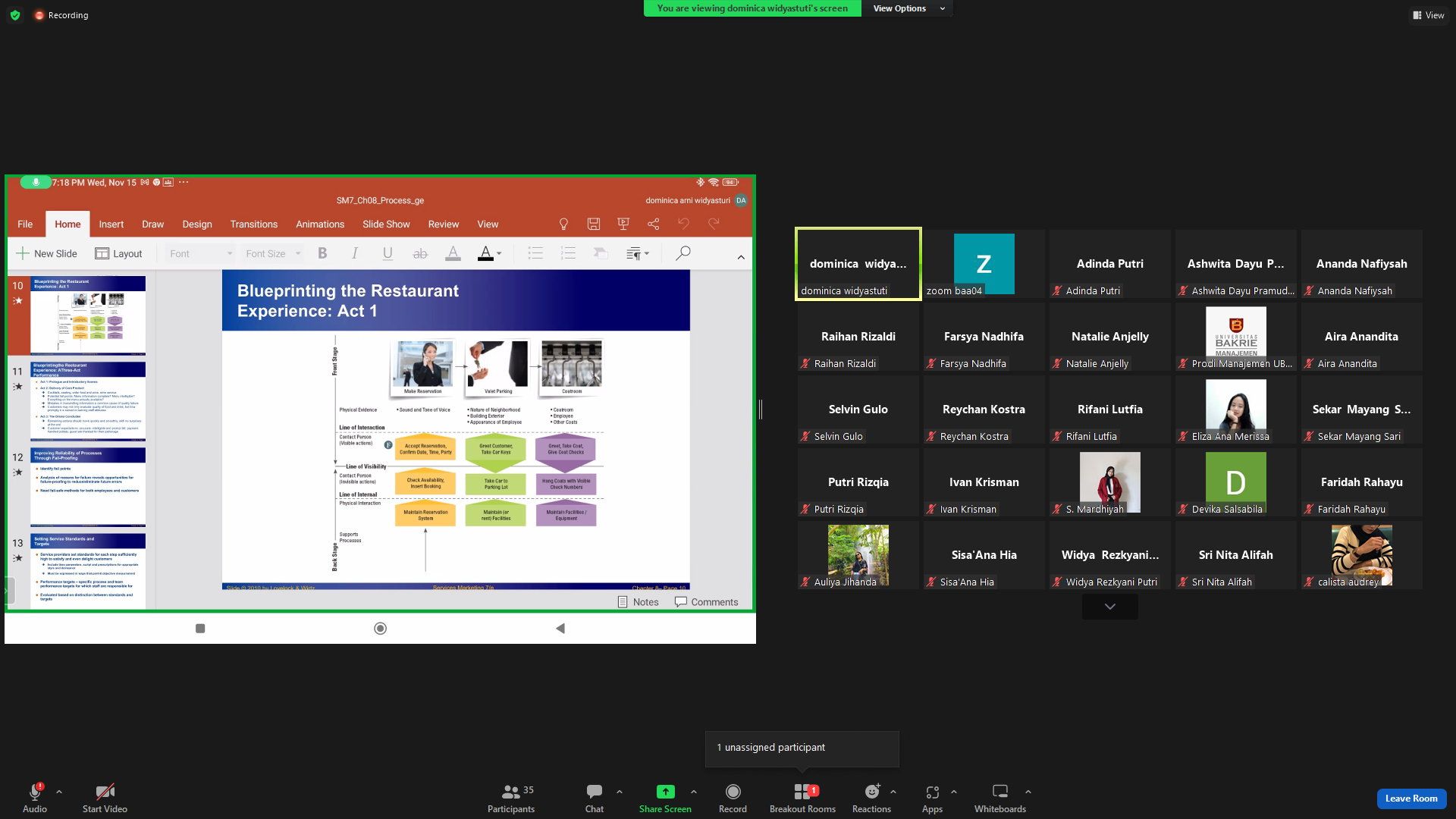Expand the Reactions options caret
This screenshot has height=819, width=1456.
coord(893,792)
